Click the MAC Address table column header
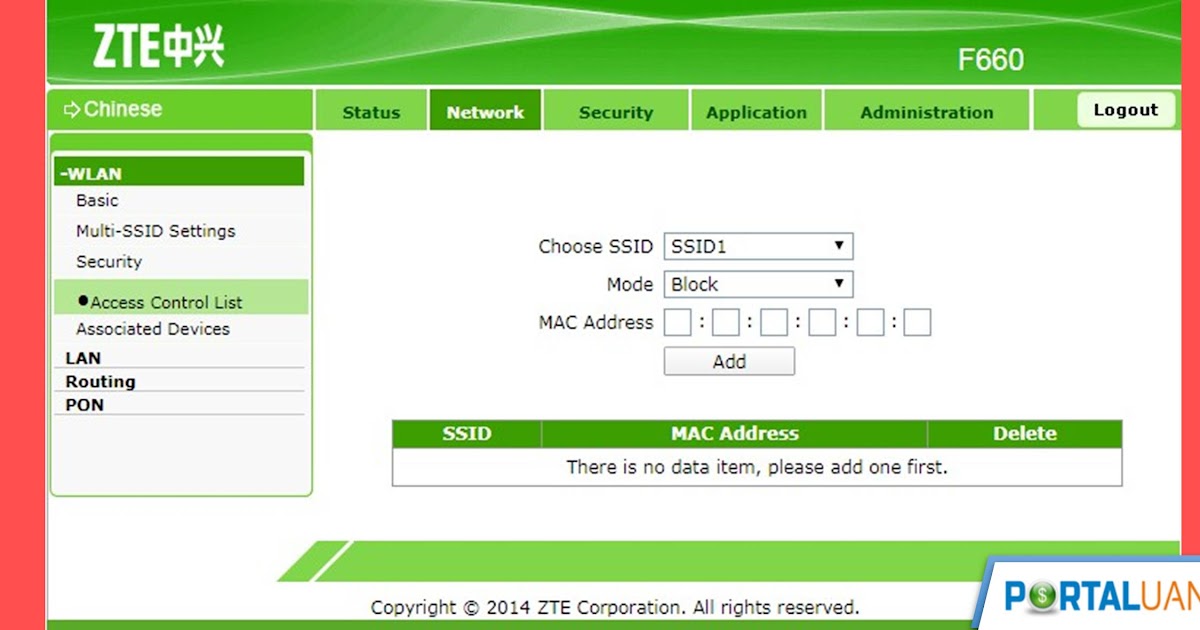 (735, 434)
